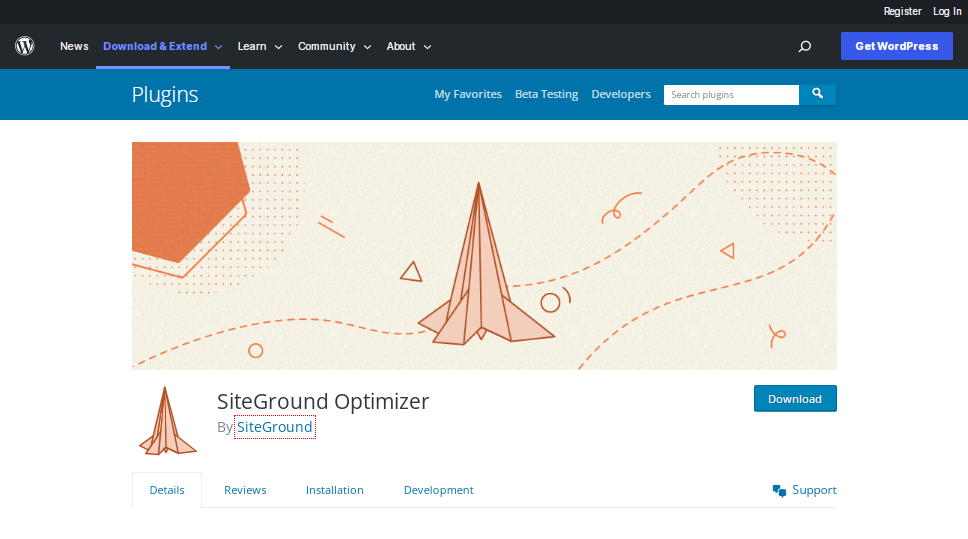Open the Developers link
Viewport: 968px width, 539px height.
621,94
